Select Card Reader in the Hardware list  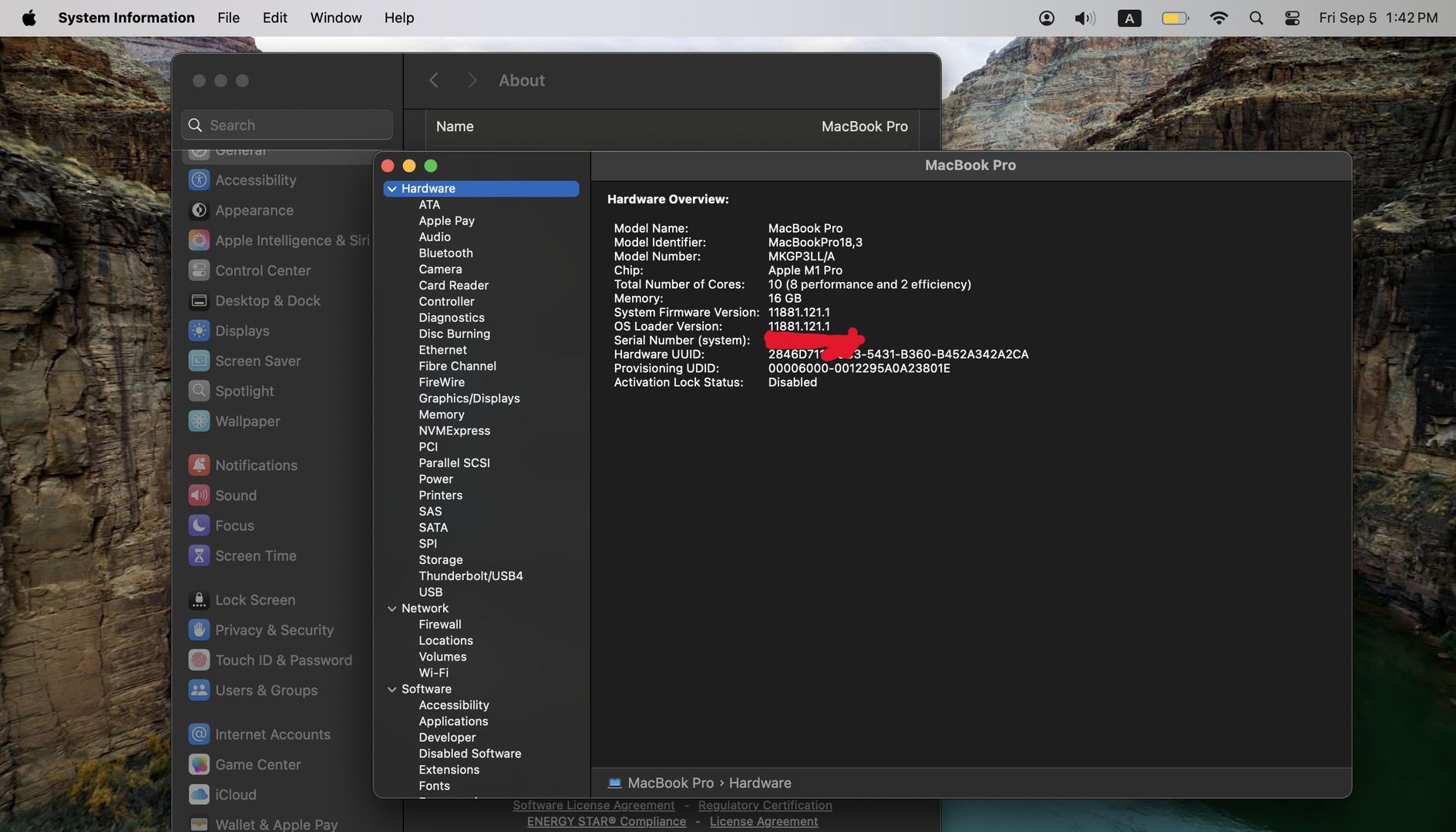pos(453,286)
